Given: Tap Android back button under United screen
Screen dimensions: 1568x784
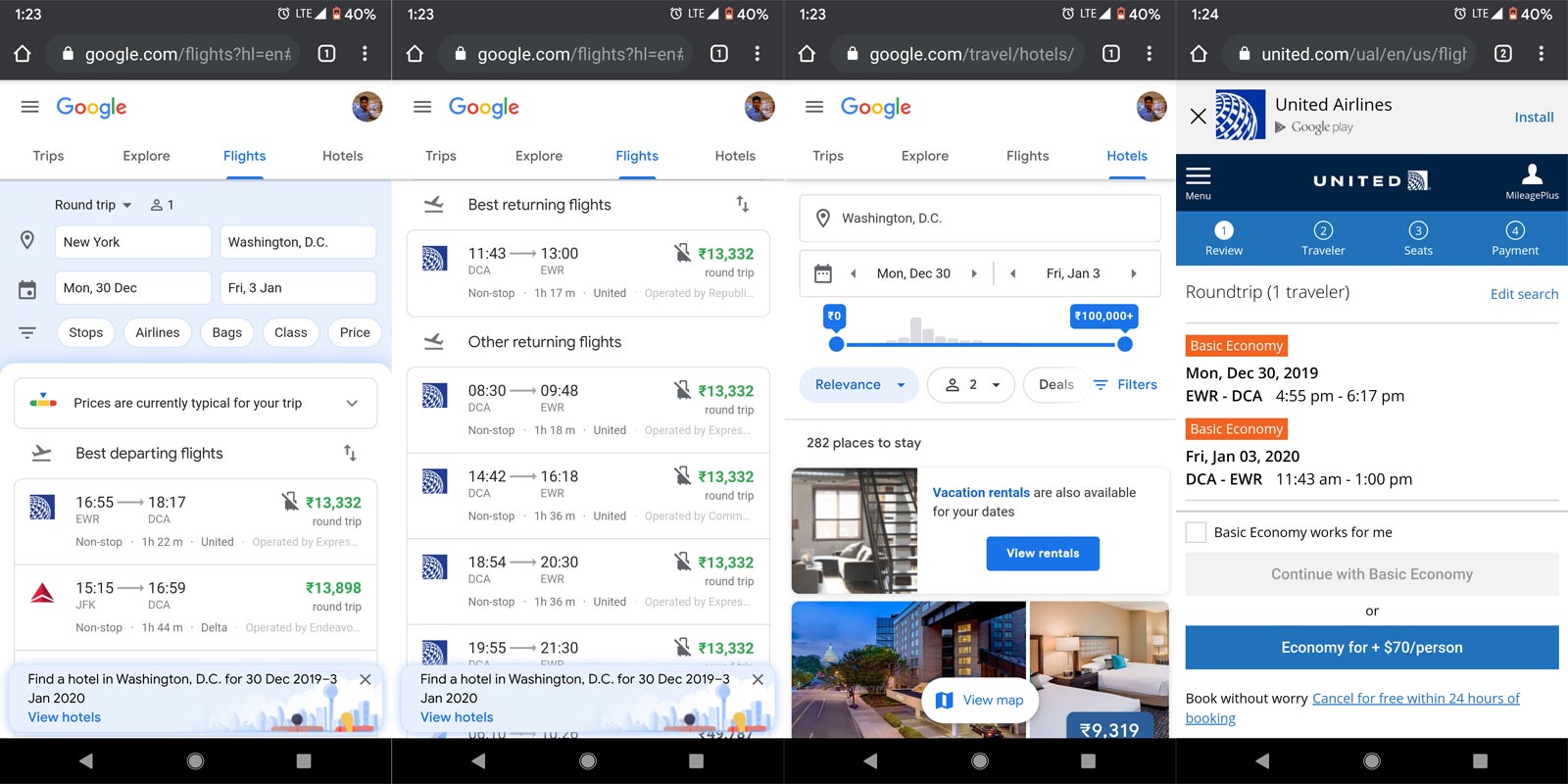Looking at the screenshot, I should (1262, 761).
